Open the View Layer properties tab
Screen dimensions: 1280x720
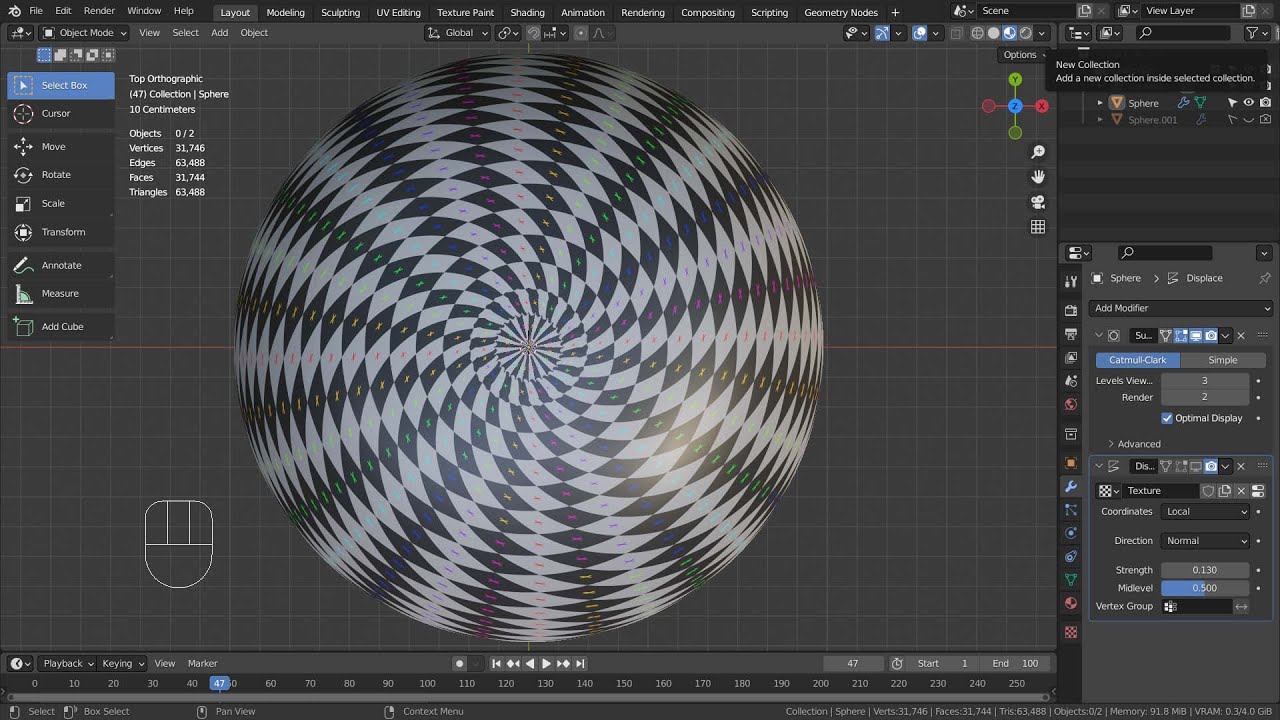point(1071,357)
